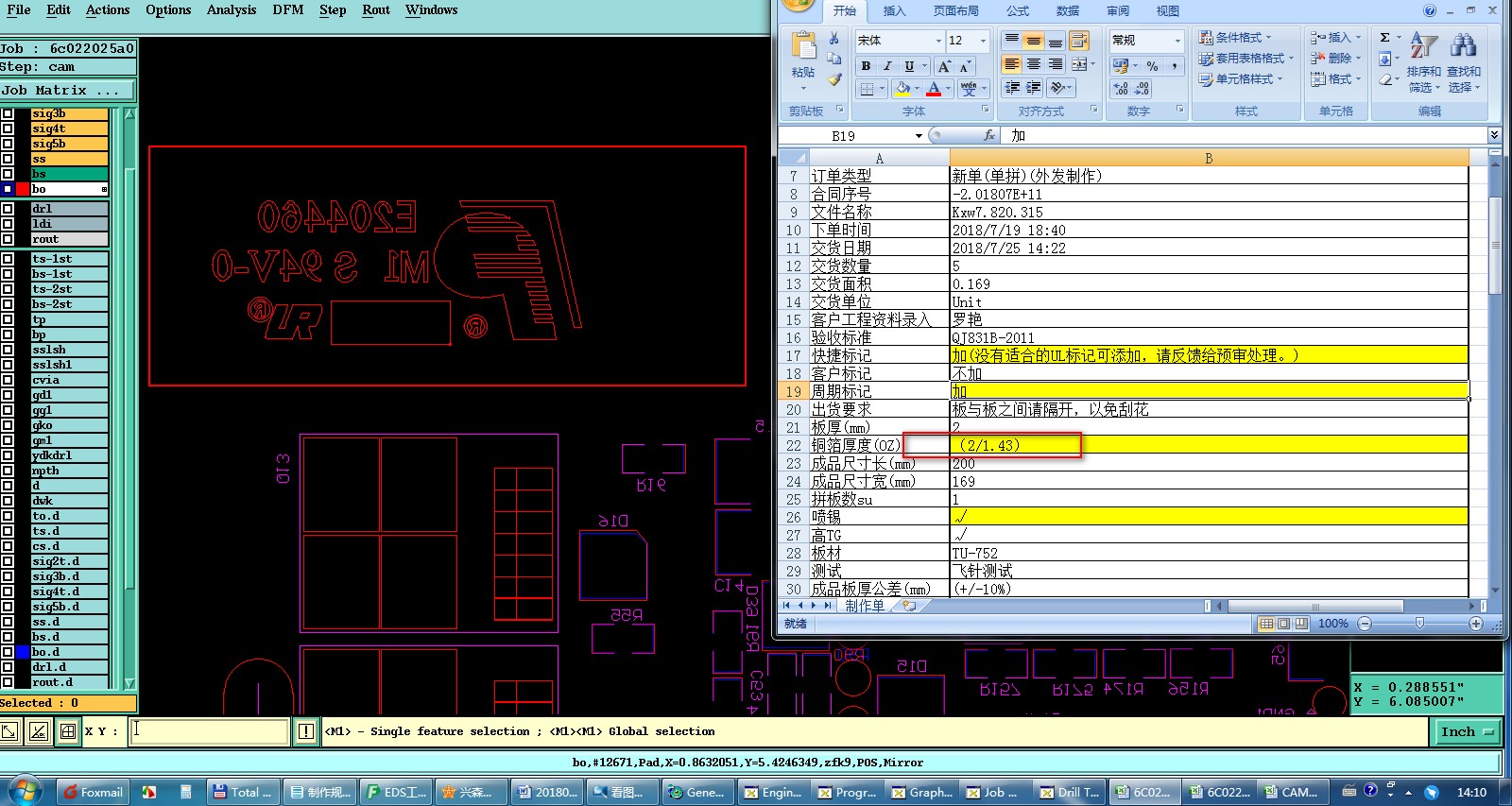
Task: Open Foxmail from the taskbar
Action: pos(94,792)
